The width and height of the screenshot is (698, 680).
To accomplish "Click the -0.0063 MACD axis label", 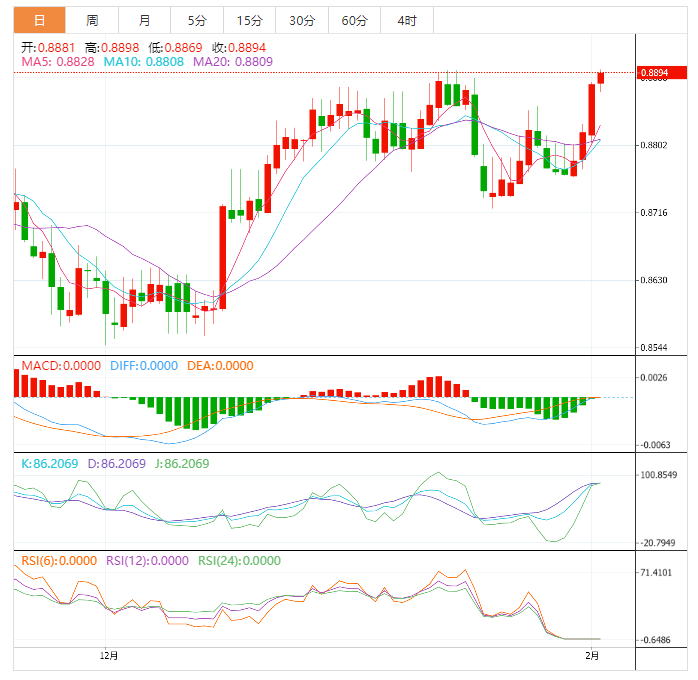I will pos(655,445).
